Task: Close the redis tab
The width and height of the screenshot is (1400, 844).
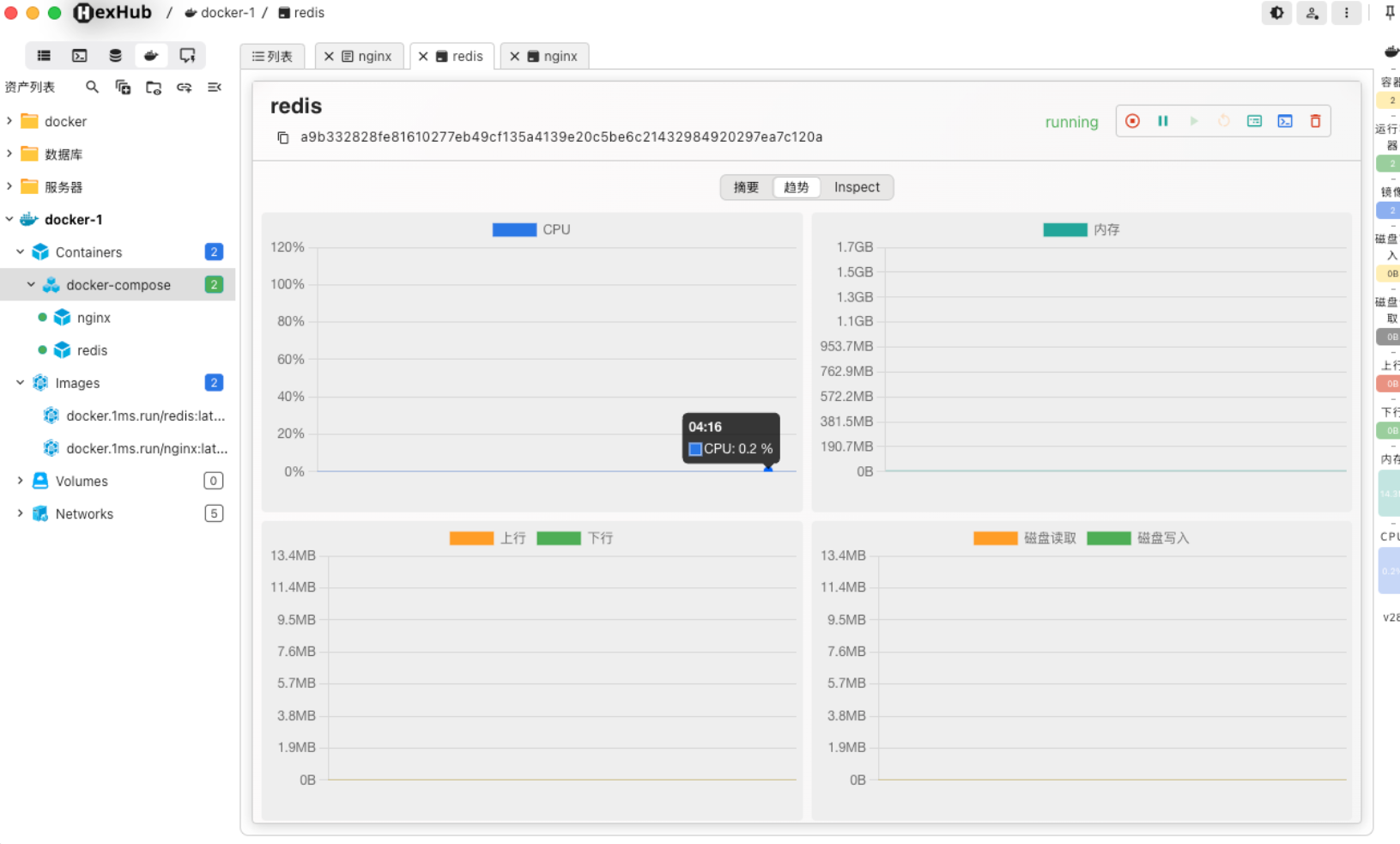Action: tap(423, 57)
